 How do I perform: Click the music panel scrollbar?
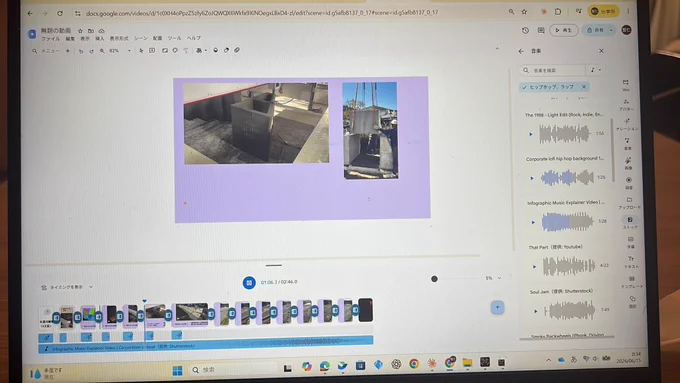point(613,150)
